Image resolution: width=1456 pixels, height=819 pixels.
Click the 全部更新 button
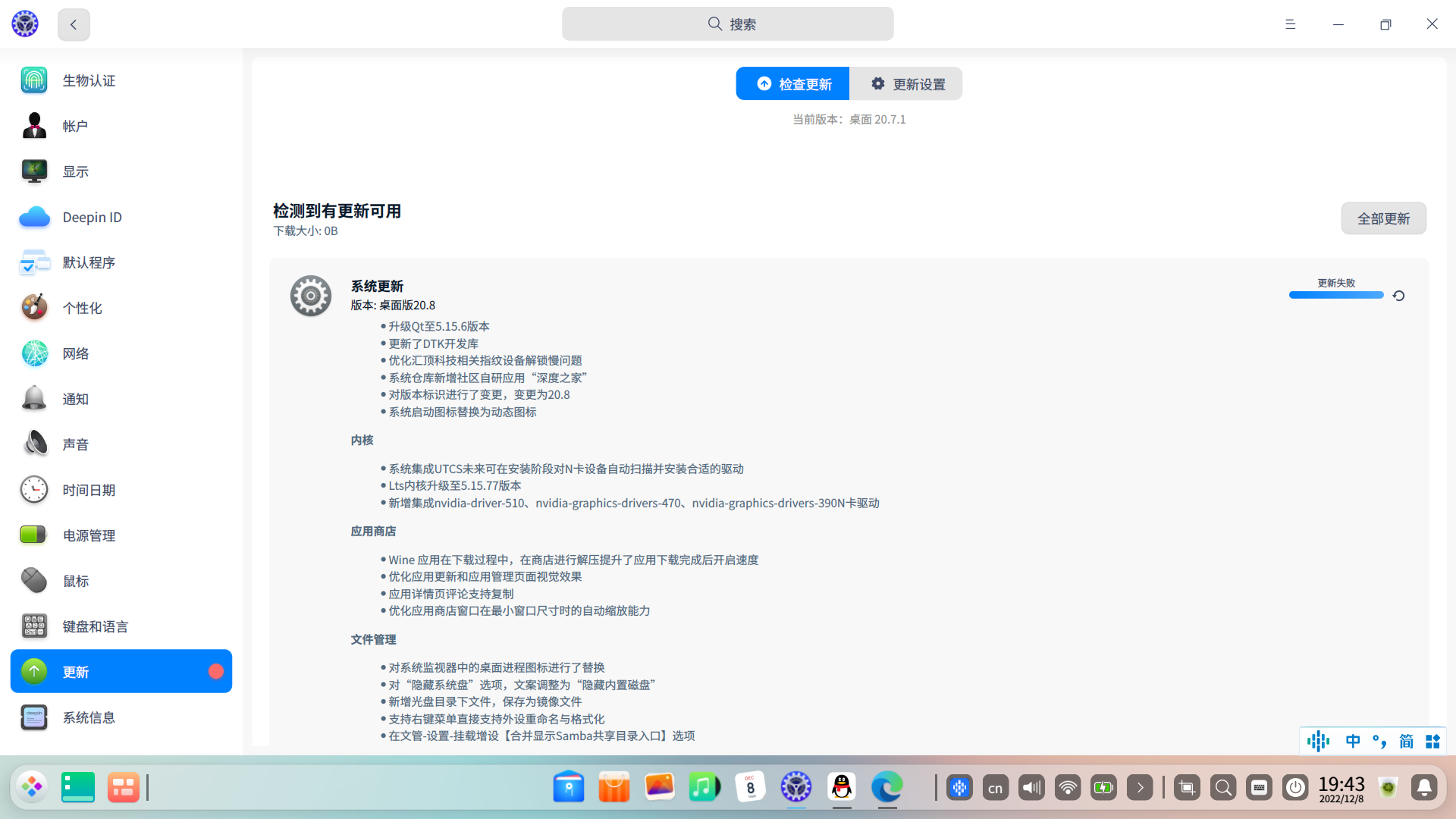[1383, 218]
